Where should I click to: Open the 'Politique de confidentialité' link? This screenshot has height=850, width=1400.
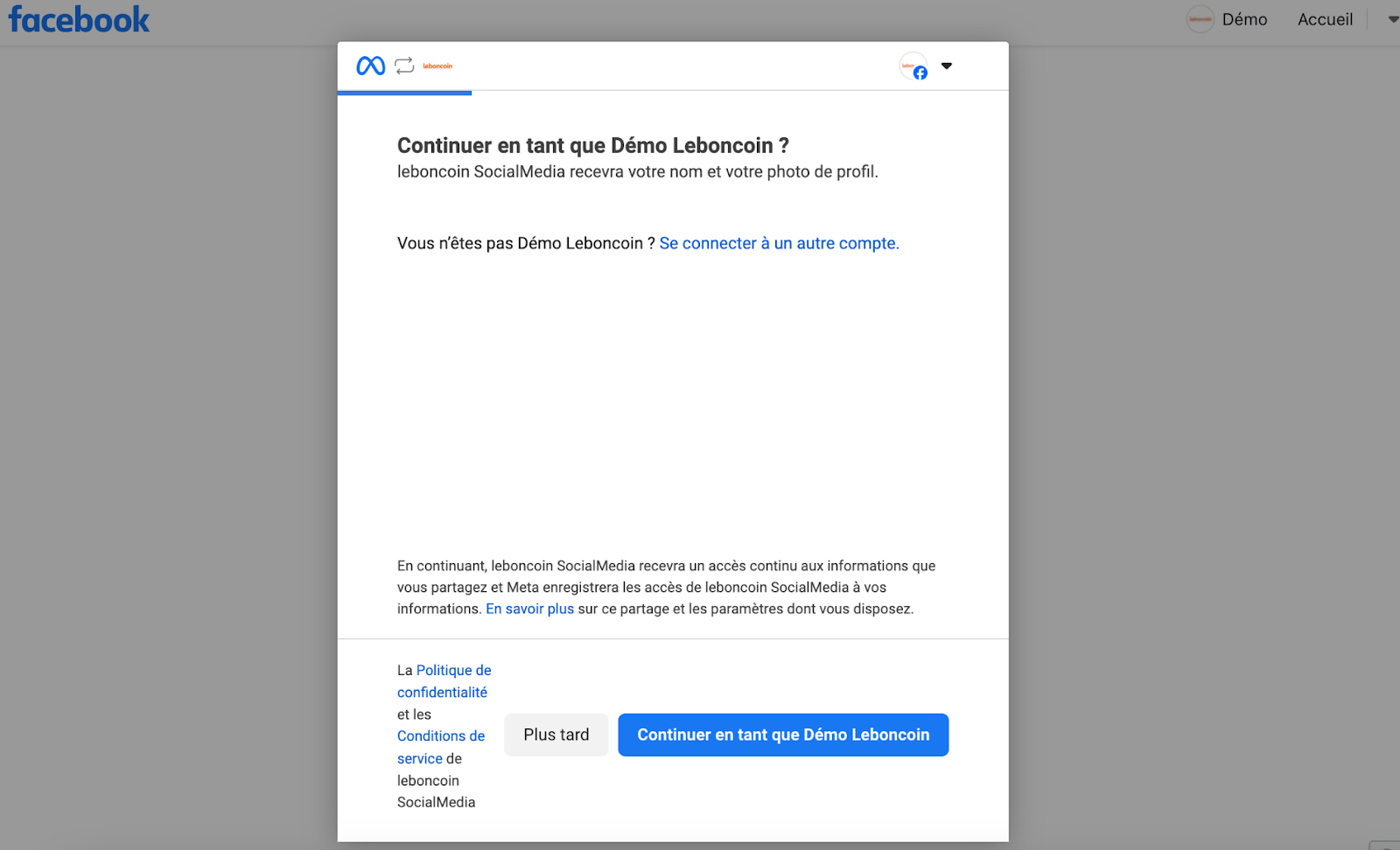[x=444, y=681]
